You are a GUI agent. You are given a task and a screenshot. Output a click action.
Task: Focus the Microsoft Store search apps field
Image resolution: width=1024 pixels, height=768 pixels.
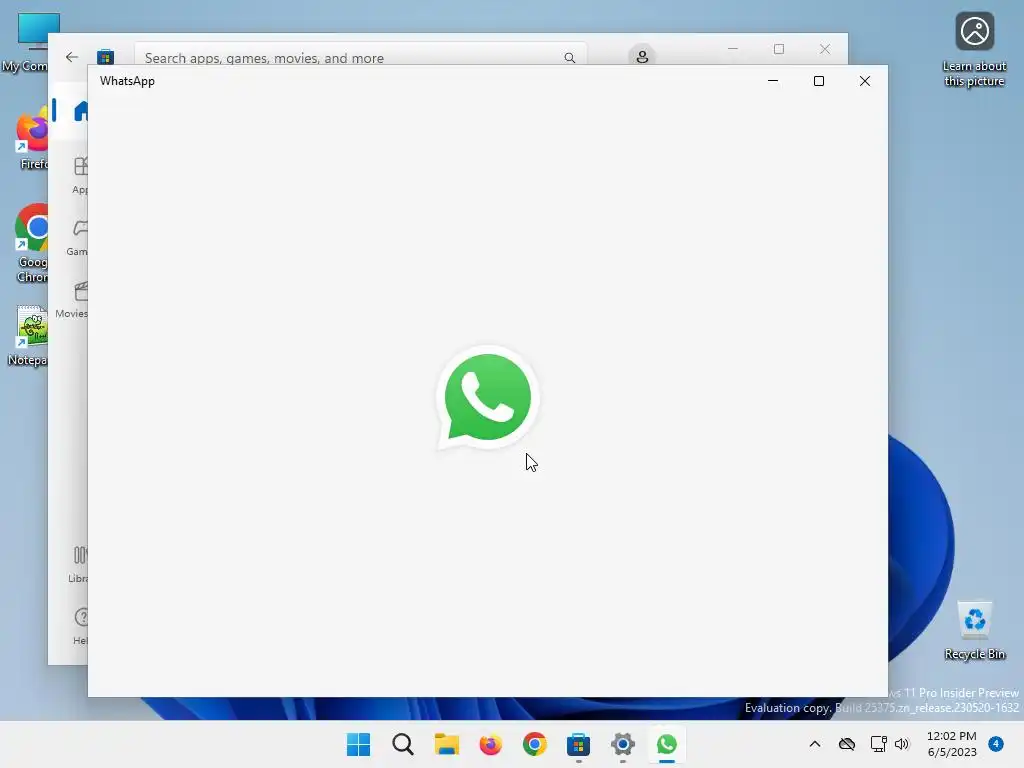(x=360, y=56)
